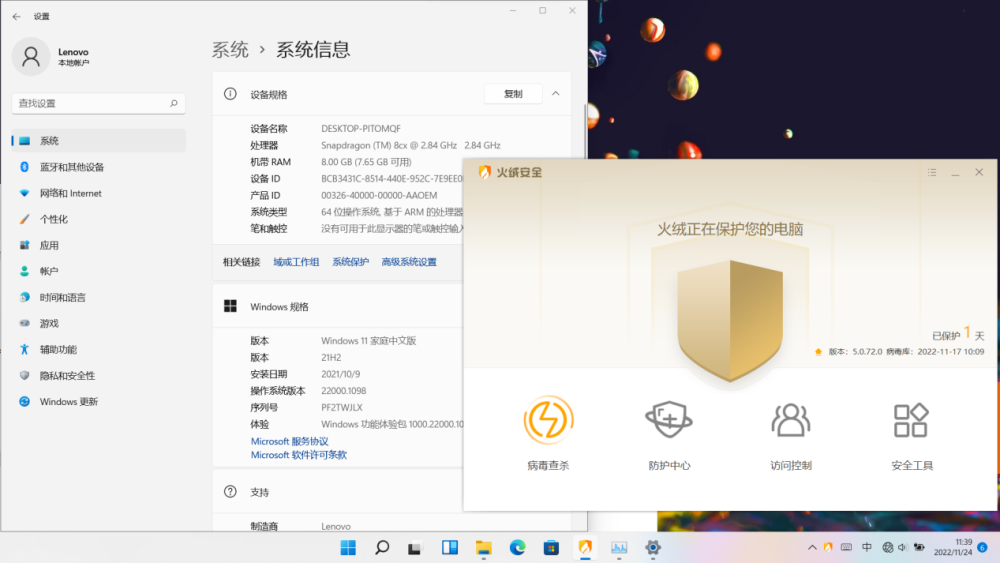1000x563 pixels.
Task: Click OS build value 22000.1098
Action: point(344,391)
